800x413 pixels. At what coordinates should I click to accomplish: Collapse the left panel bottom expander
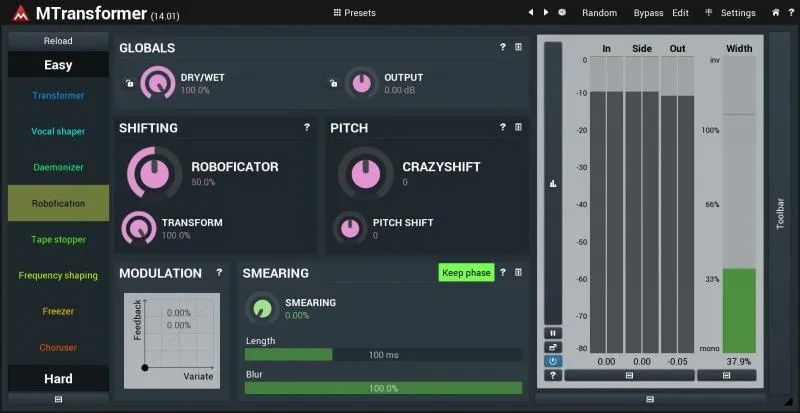tap(58, 399)
